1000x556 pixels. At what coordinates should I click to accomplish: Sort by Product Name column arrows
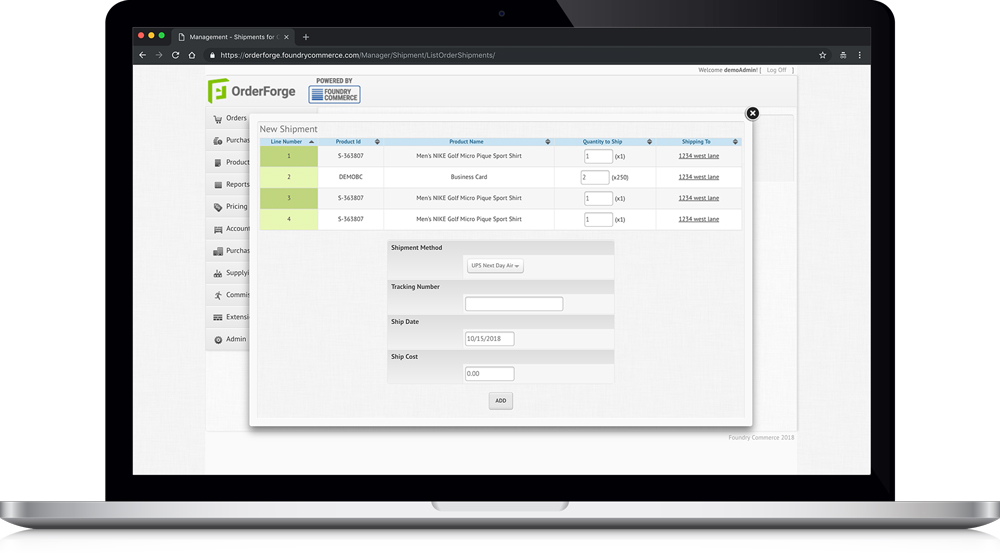[547, 142]
